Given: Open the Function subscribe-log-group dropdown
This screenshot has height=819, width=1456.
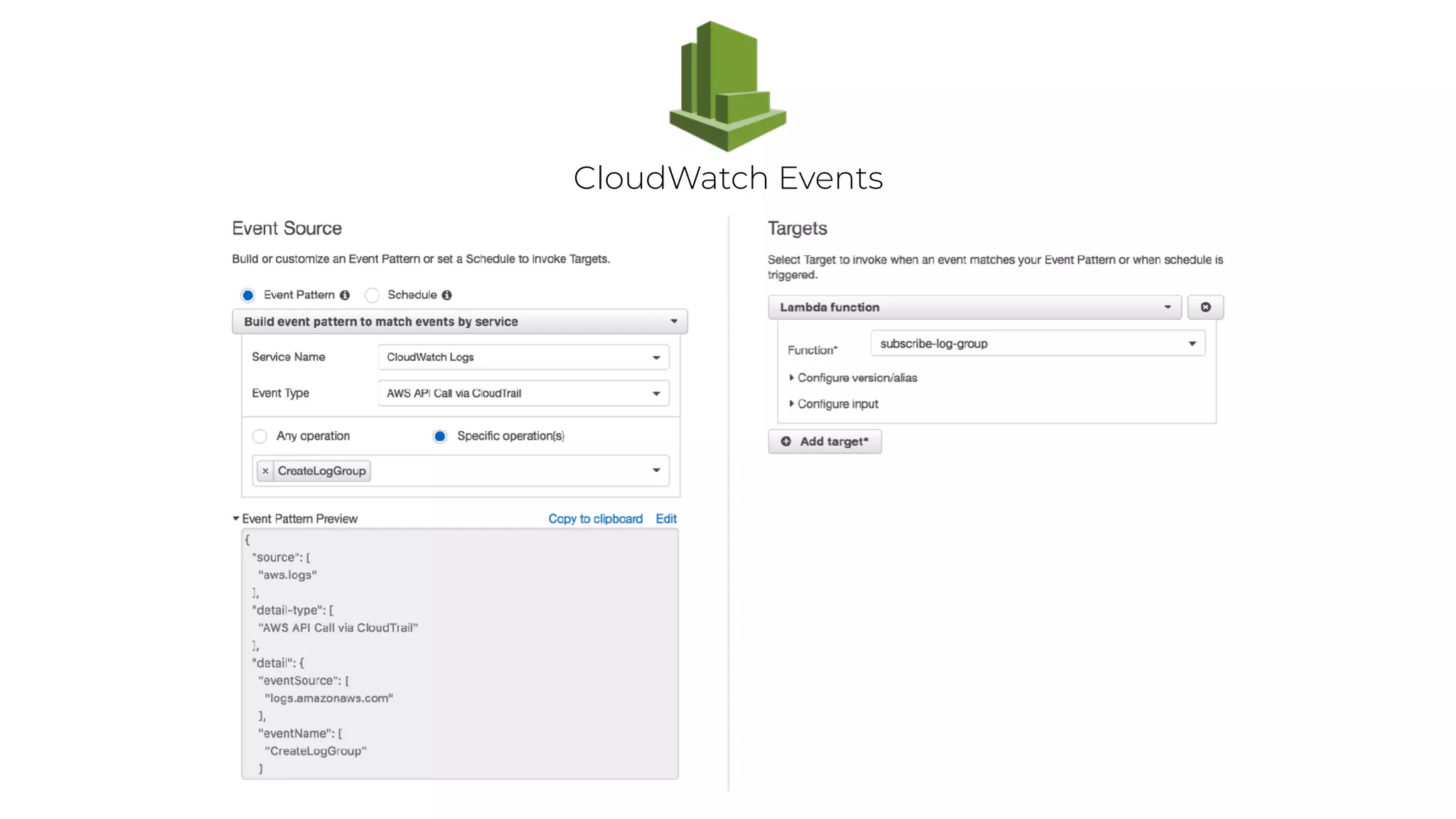Looking at the screenshot, I should pos(1038,343).
